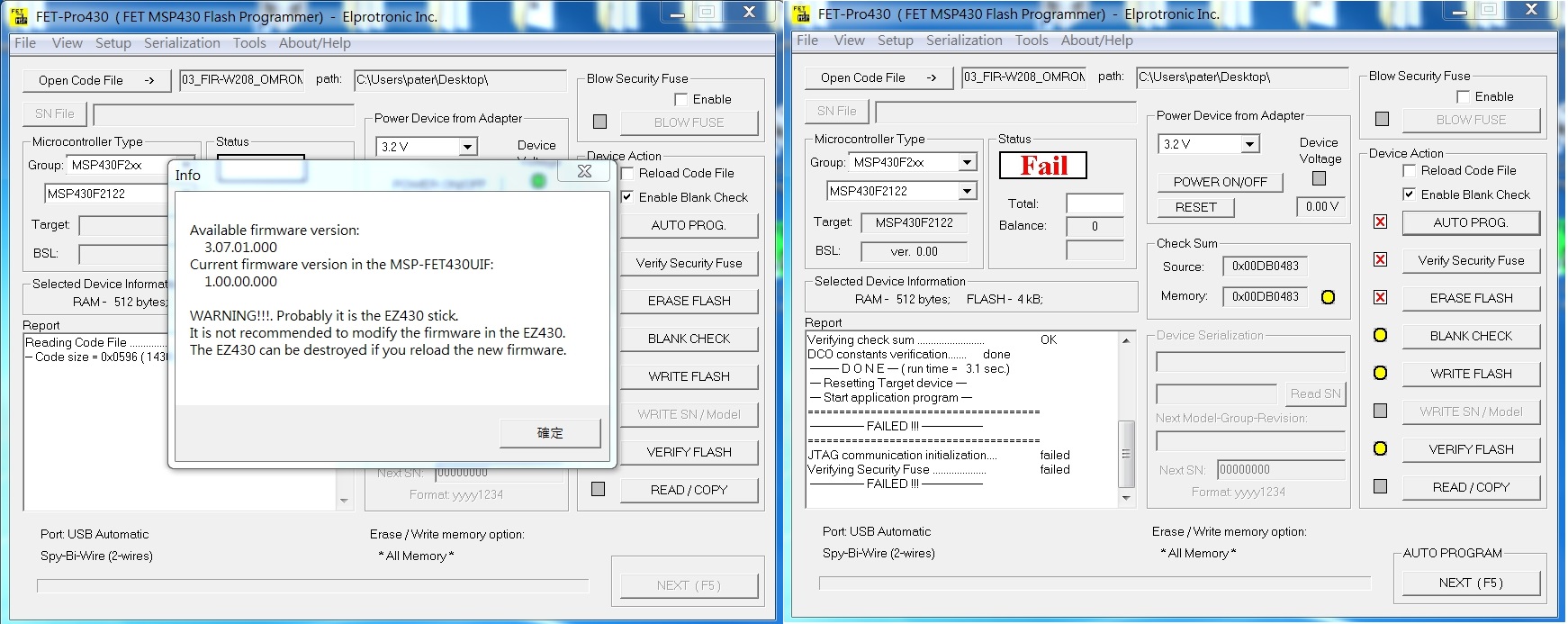Click gray indicator beside BLOW FUSE in left window

point(599,122)
